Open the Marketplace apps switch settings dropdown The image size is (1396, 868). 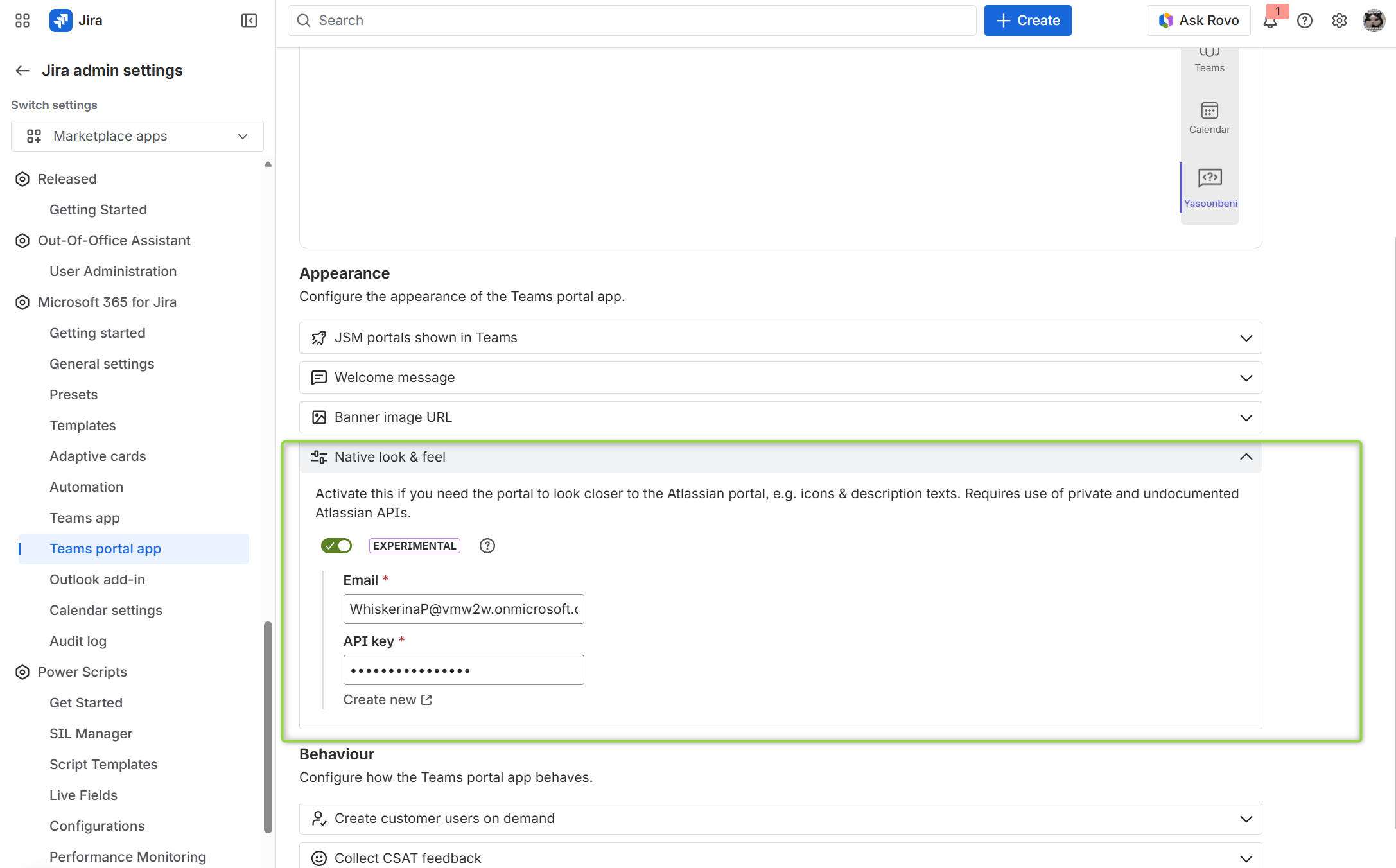point(137,136)
